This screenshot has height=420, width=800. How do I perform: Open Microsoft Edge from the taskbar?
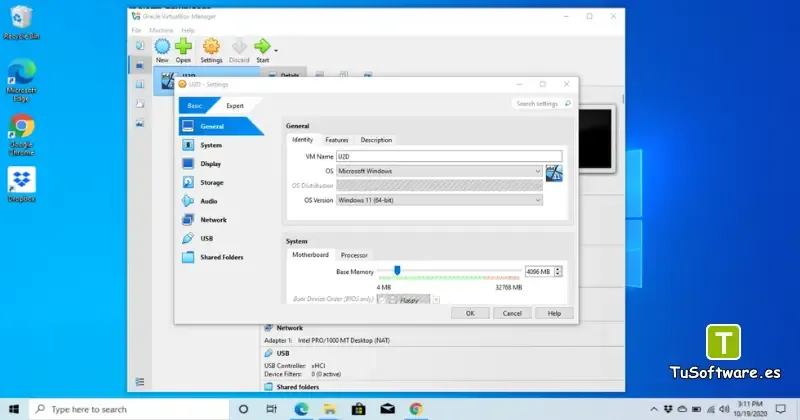[x=301, y=409]
